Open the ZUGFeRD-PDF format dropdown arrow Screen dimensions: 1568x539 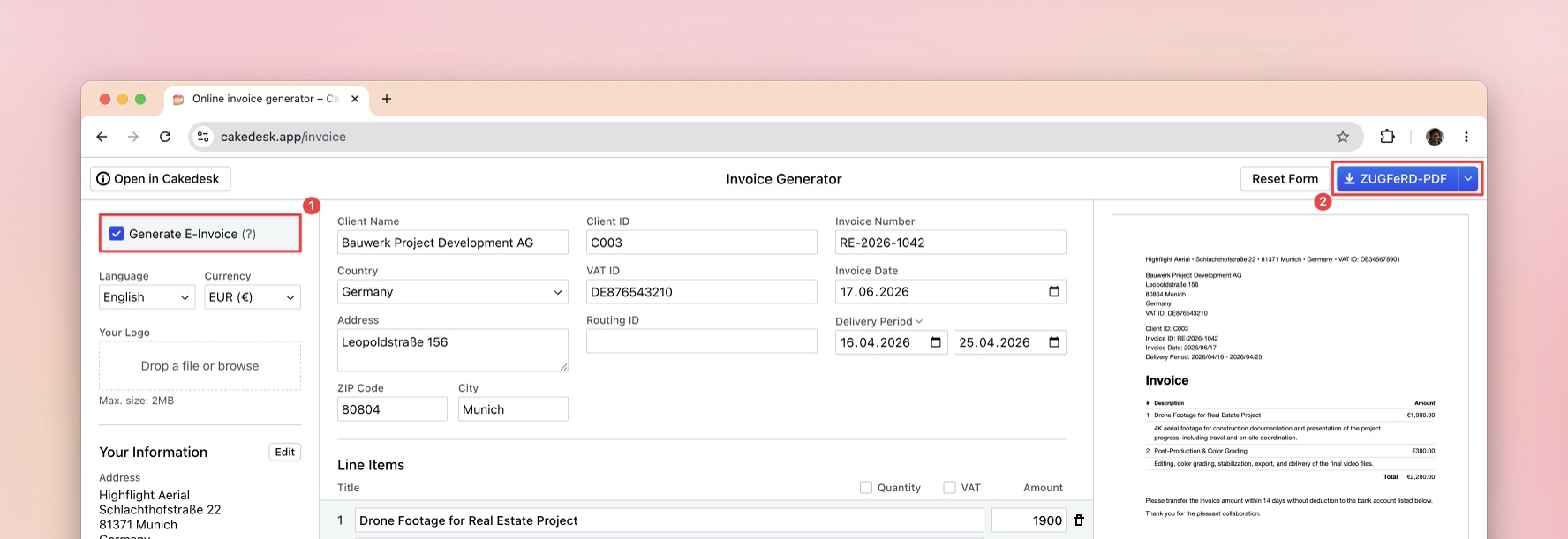point(1468,179)
